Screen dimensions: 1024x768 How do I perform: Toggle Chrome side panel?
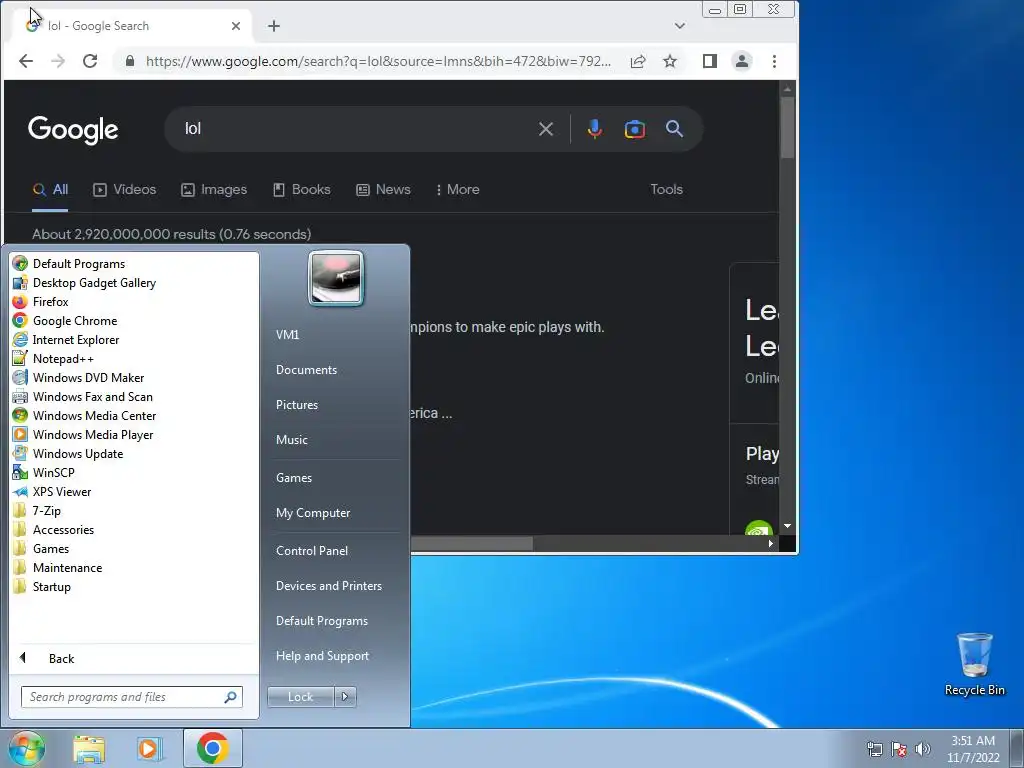pyautogui.click(x=710, y=61)
